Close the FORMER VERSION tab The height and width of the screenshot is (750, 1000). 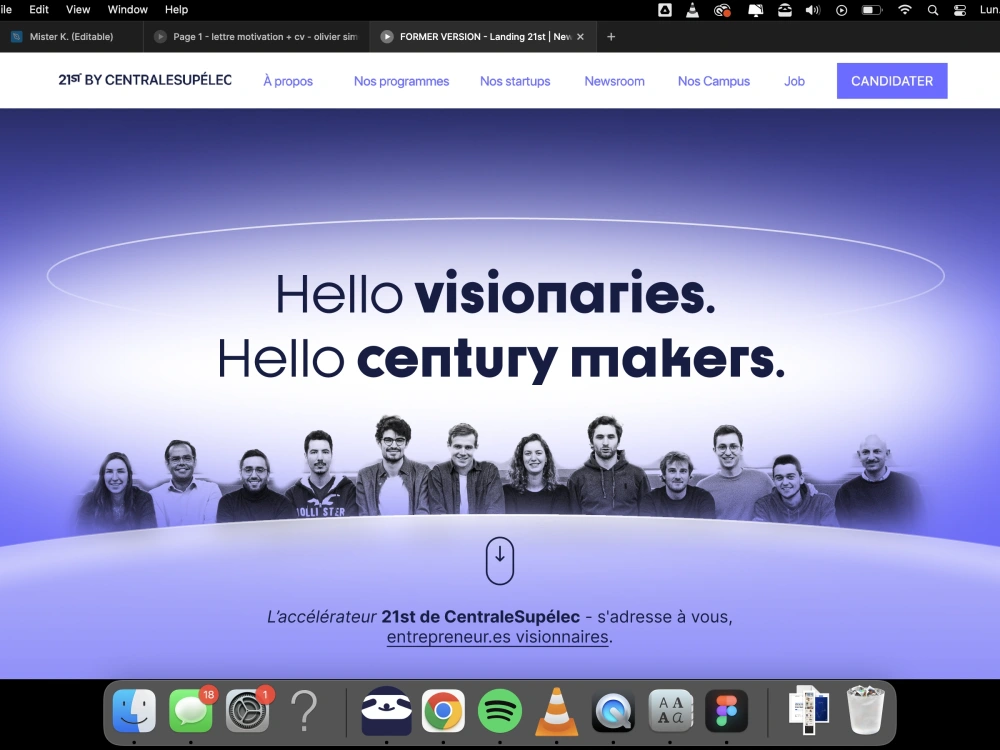click(x=580, y=37)
